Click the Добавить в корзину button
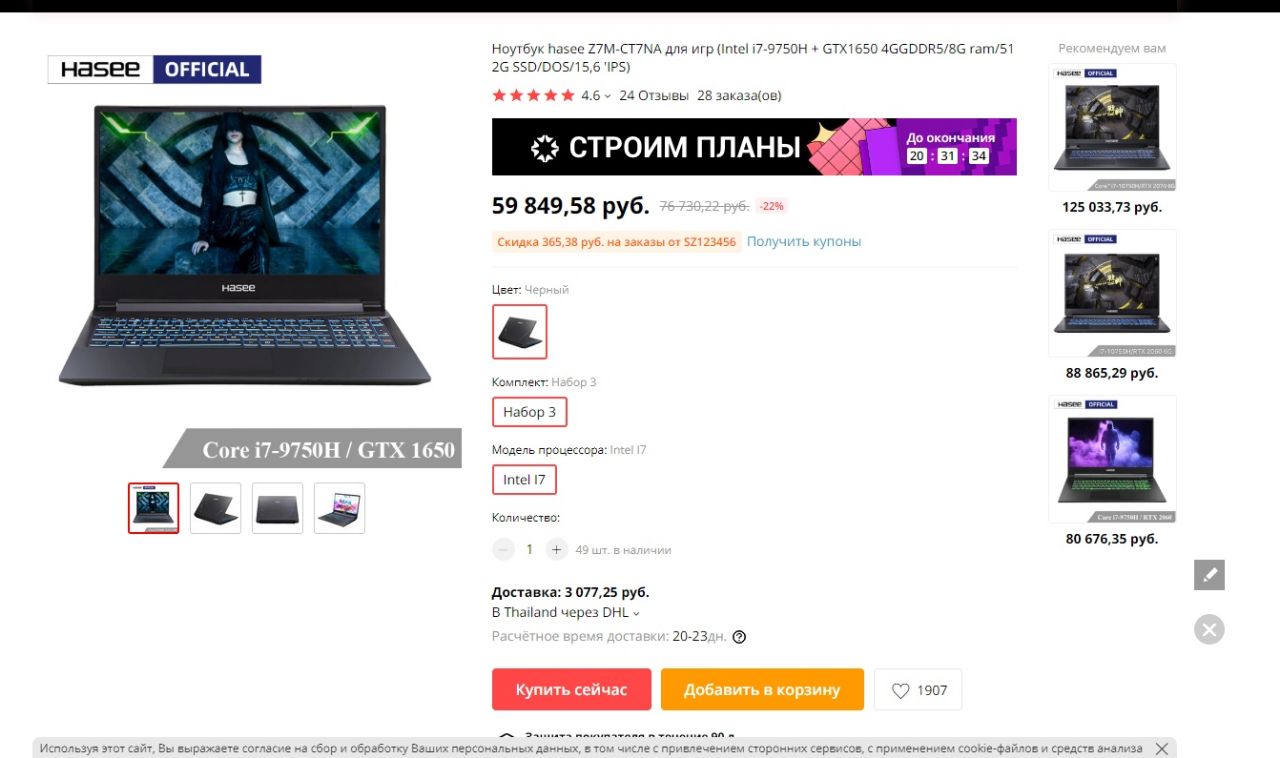Viewport: 1280px width, 758px height. pos(762,690)
